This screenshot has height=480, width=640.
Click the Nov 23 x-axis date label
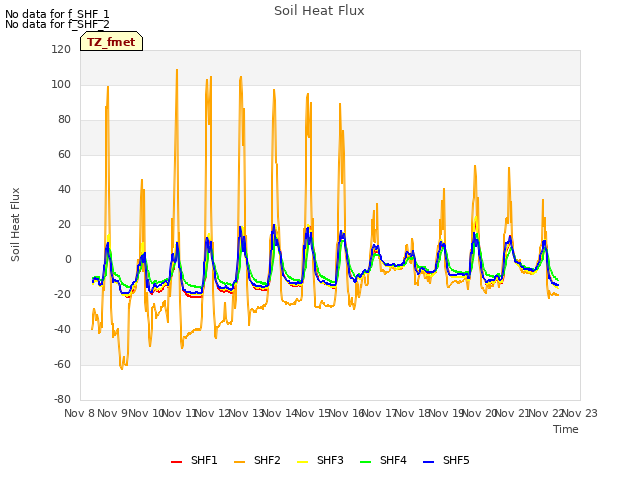click(x=580, y=413)
